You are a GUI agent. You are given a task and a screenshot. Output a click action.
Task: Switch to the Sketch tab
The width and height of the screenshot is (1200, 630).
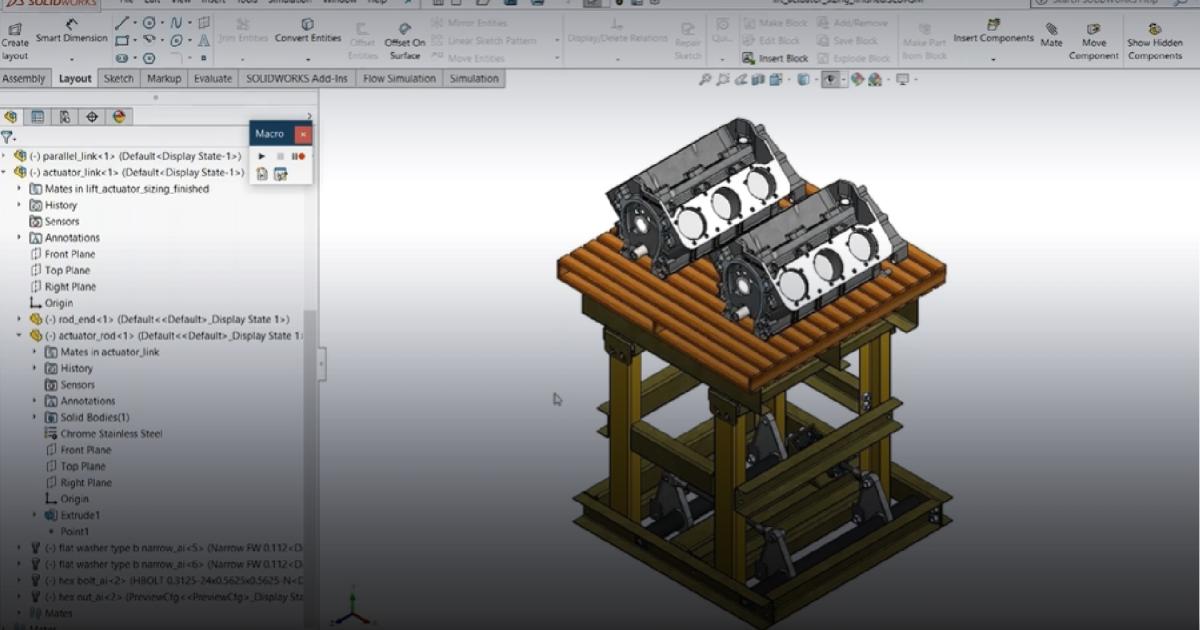pyautogui.click(x=119, y=79)
